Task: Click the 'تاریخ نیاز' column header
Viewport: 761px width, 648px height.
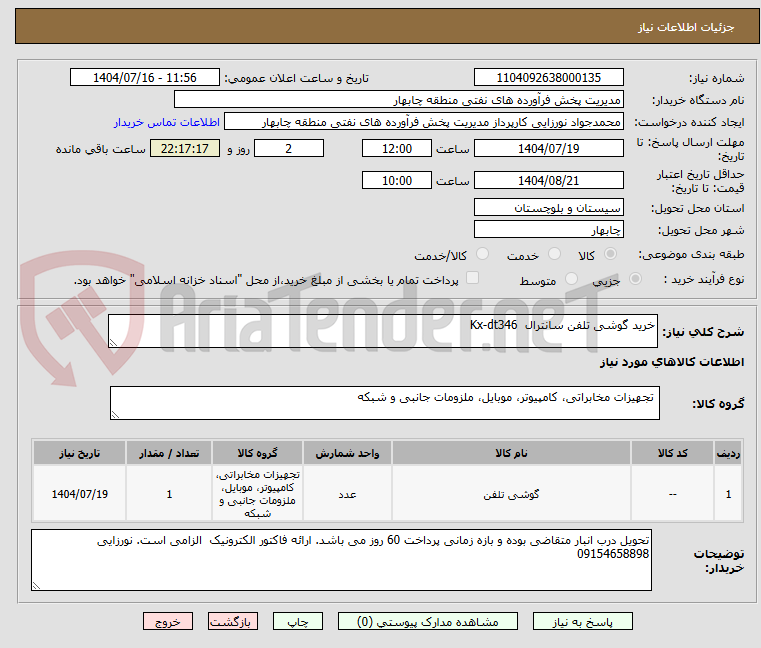Action: [80, 453]
